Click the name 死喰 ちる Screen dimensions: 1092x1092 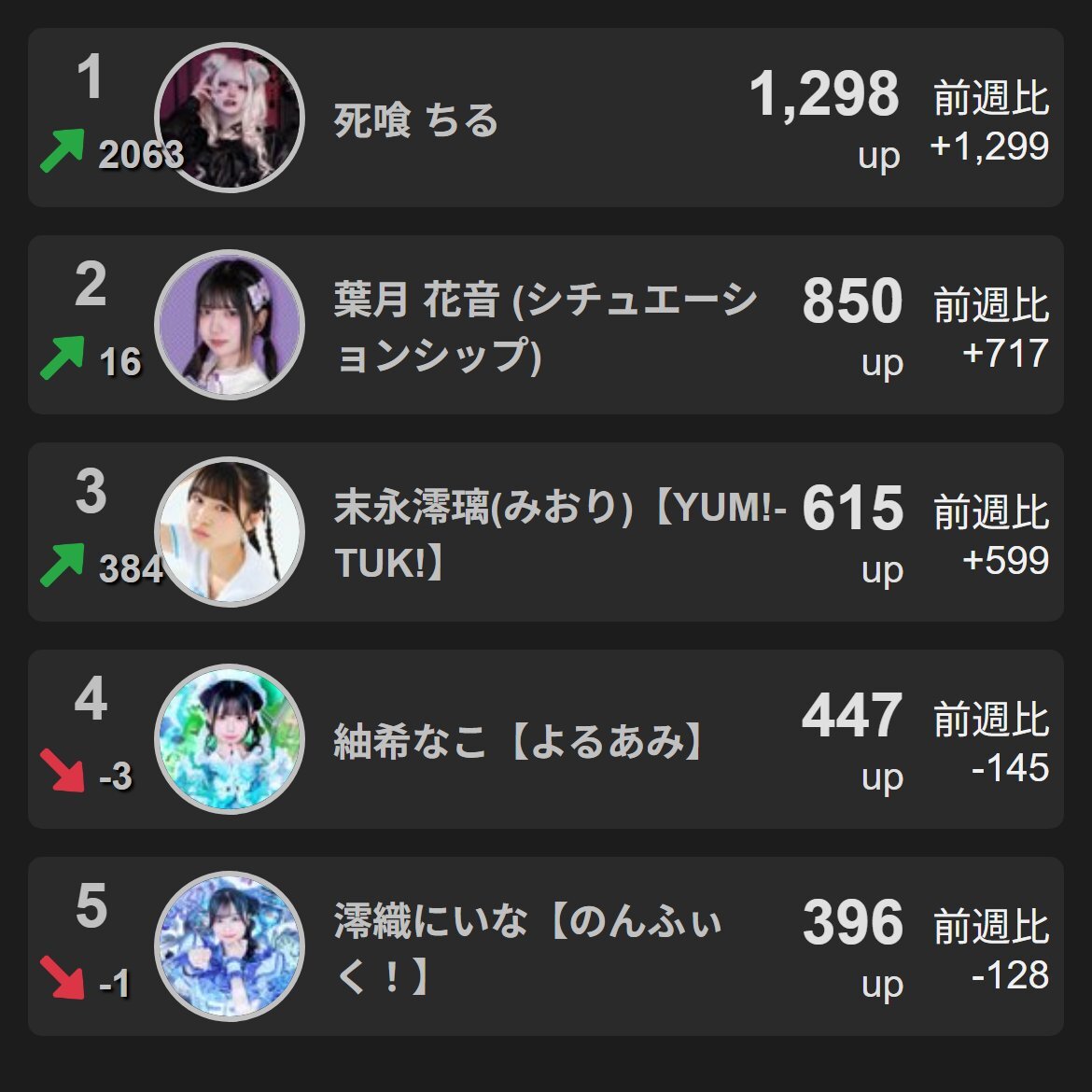(x=415, y=119)
